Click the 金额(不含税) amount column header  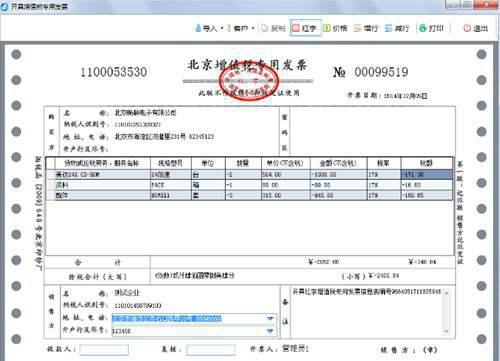tap(339, 163)
